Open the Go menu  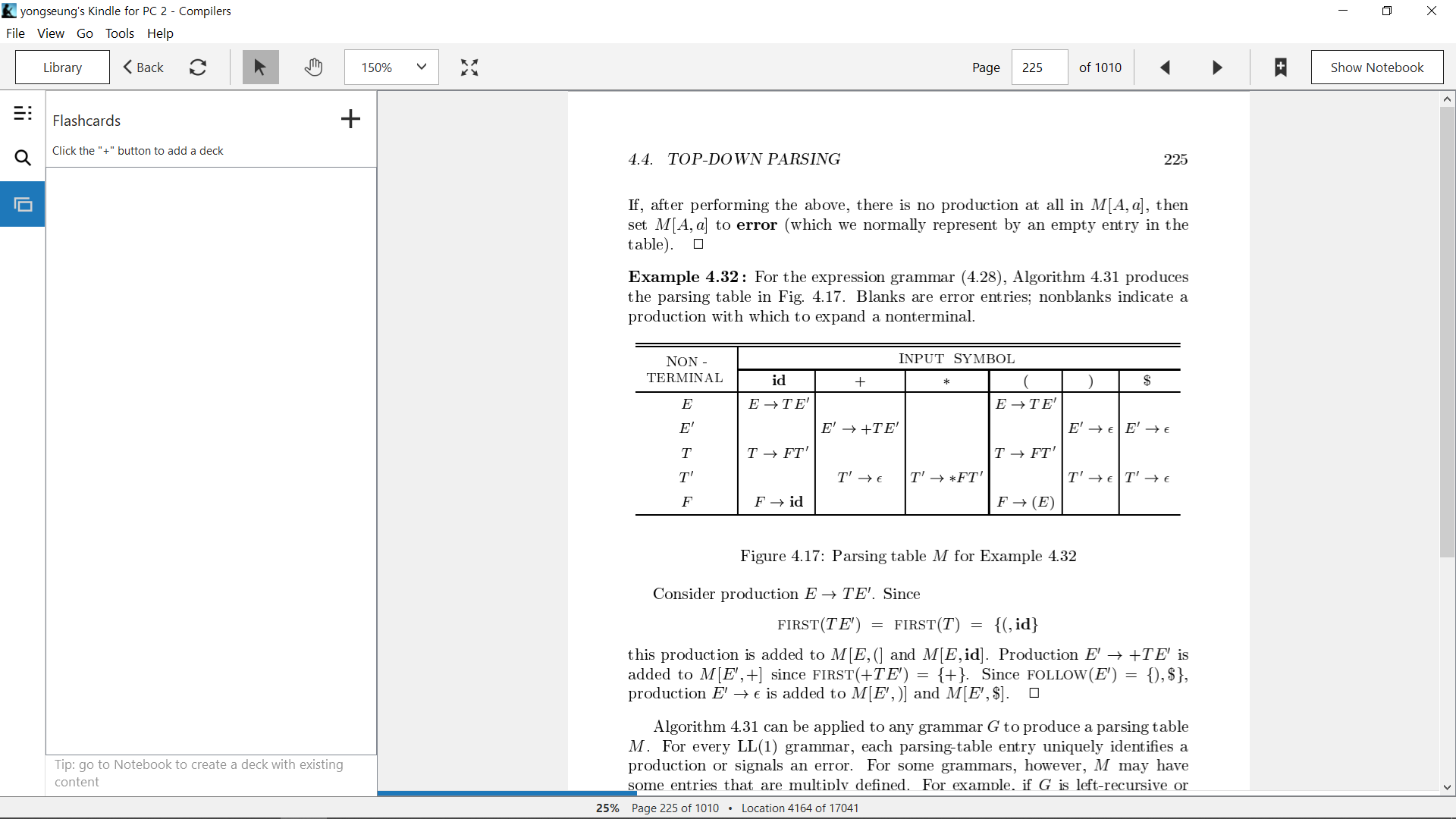pos(85,33)
